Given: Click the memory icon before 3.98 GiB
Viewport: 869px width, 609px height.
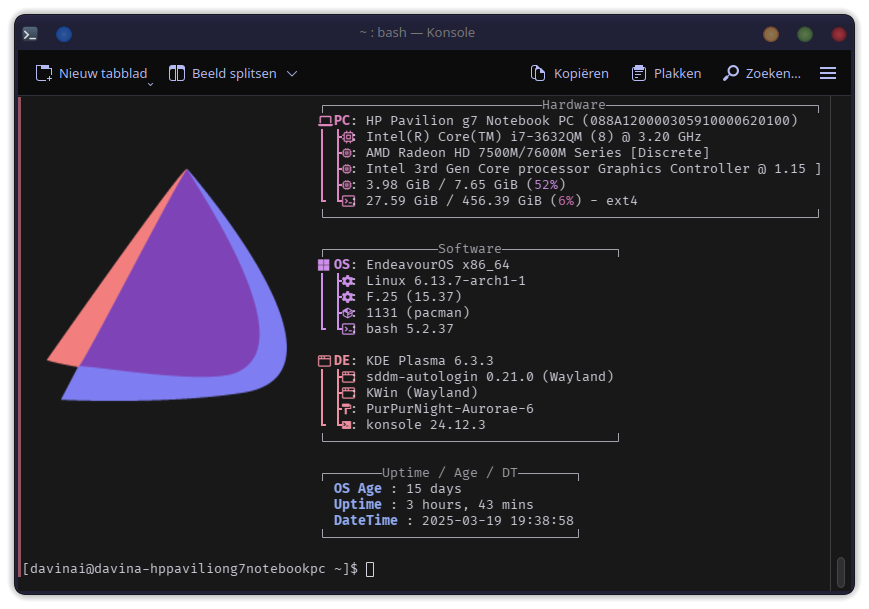Looking at the screenshot, I should point(347,185).
